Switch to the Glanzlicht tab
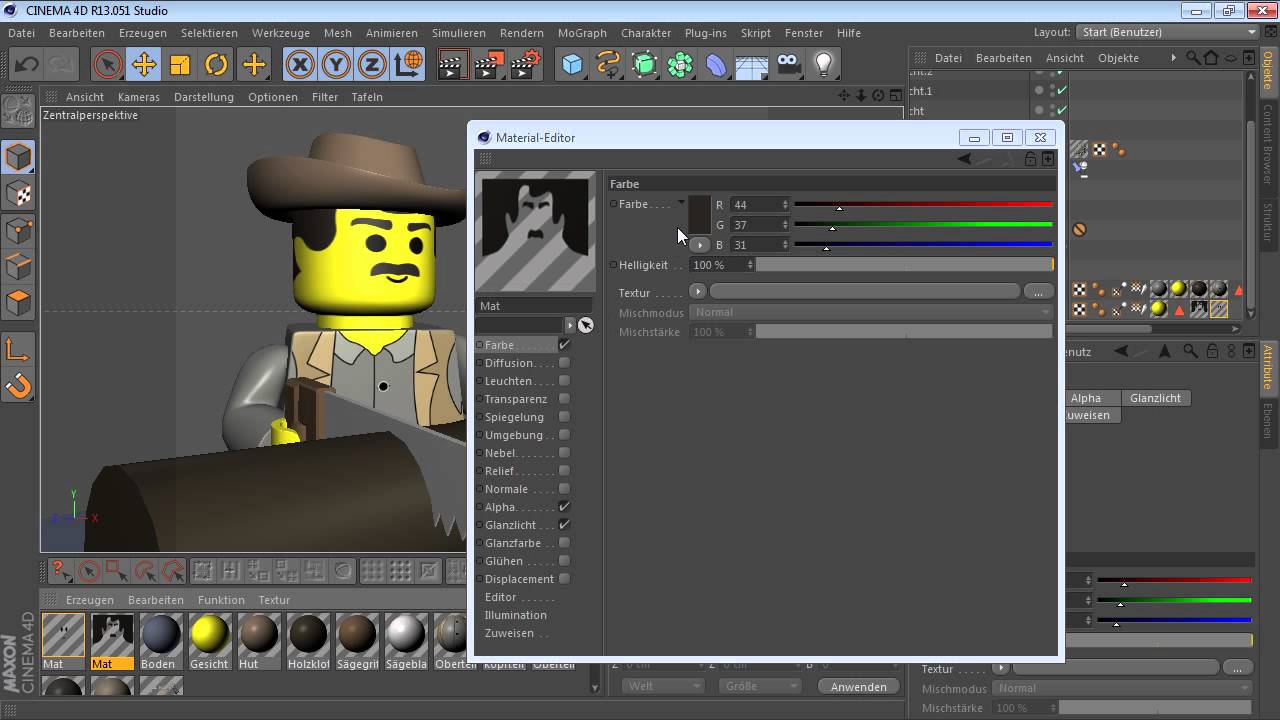1280x720 pixels. click(1155, 398)
